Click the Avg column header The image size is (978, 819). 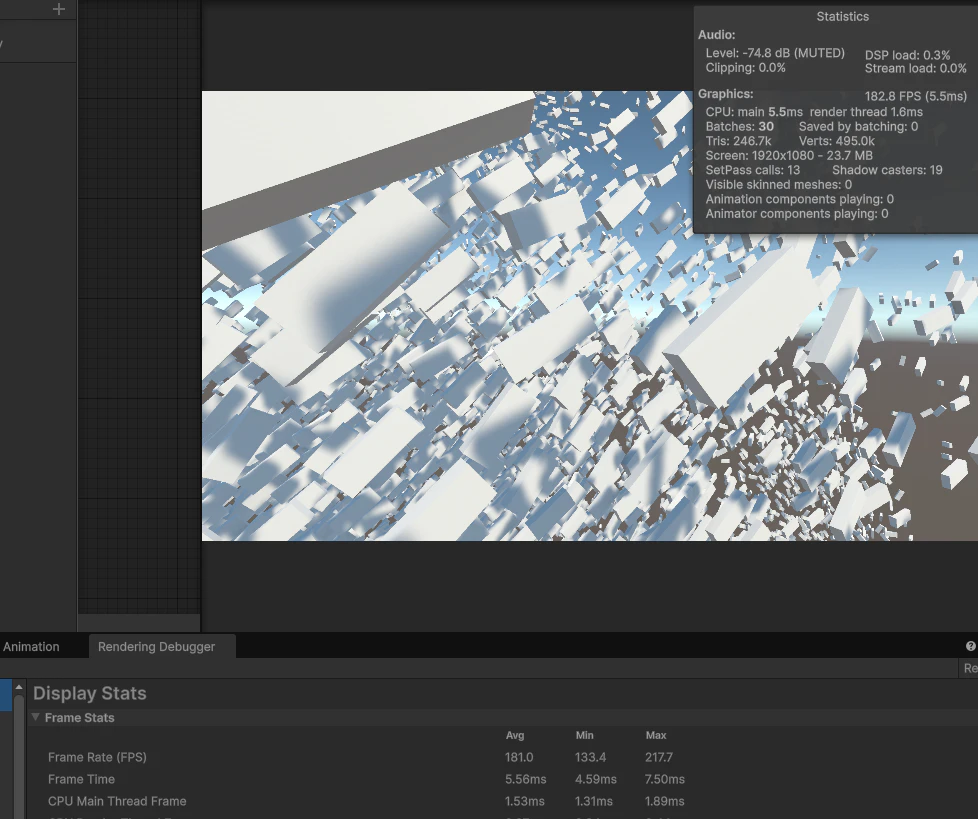point(515,735)
